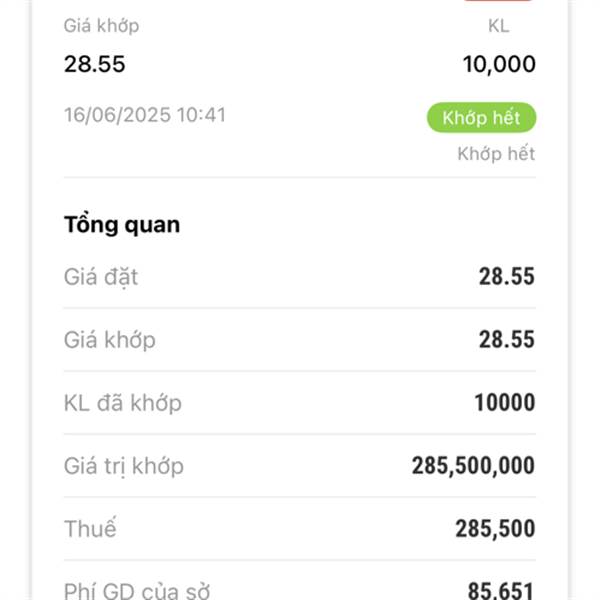Tap the KL column header
Screen dimensions: 600x600
point(499,26)
